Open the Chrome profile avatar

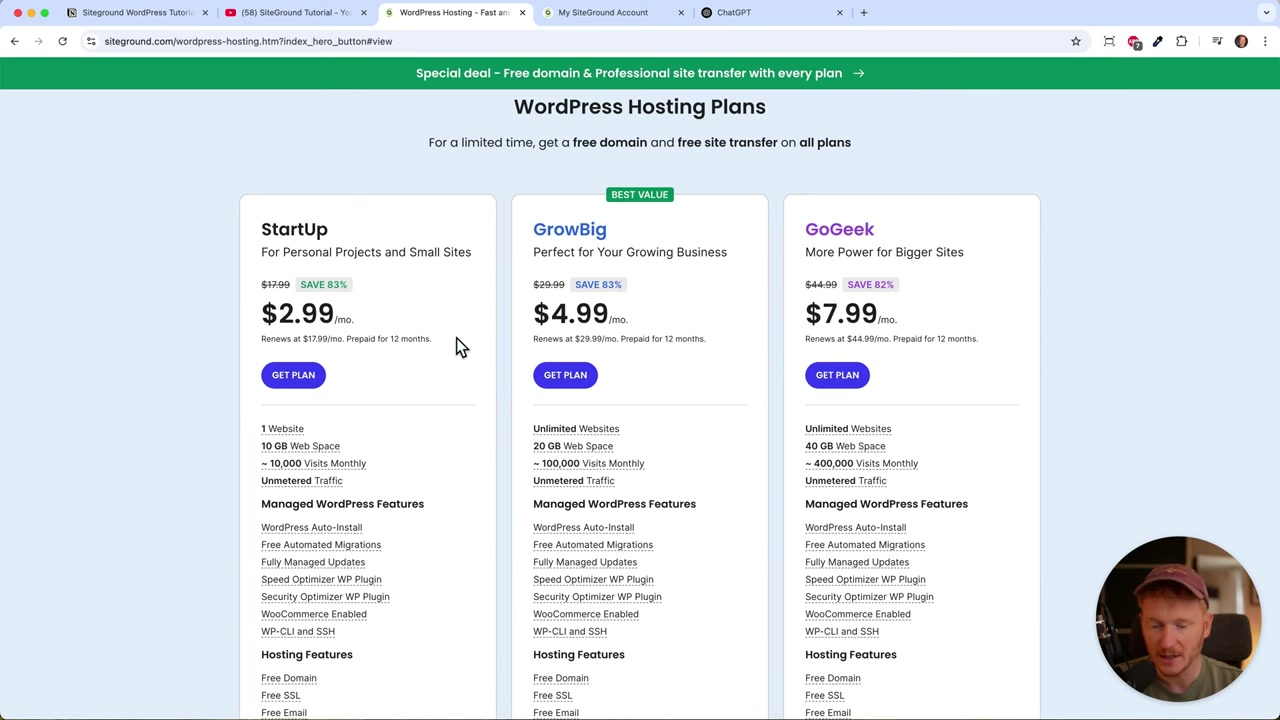[1241, 41]
